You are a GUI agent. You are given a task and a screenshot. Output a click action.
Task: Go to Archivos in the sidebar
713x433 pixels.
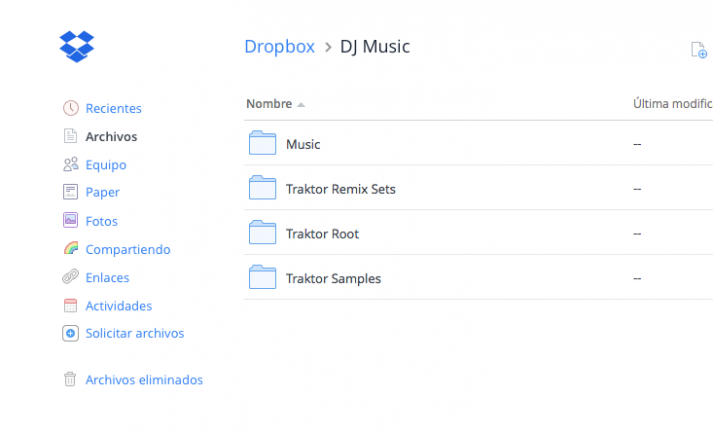(x=111, y=136)
